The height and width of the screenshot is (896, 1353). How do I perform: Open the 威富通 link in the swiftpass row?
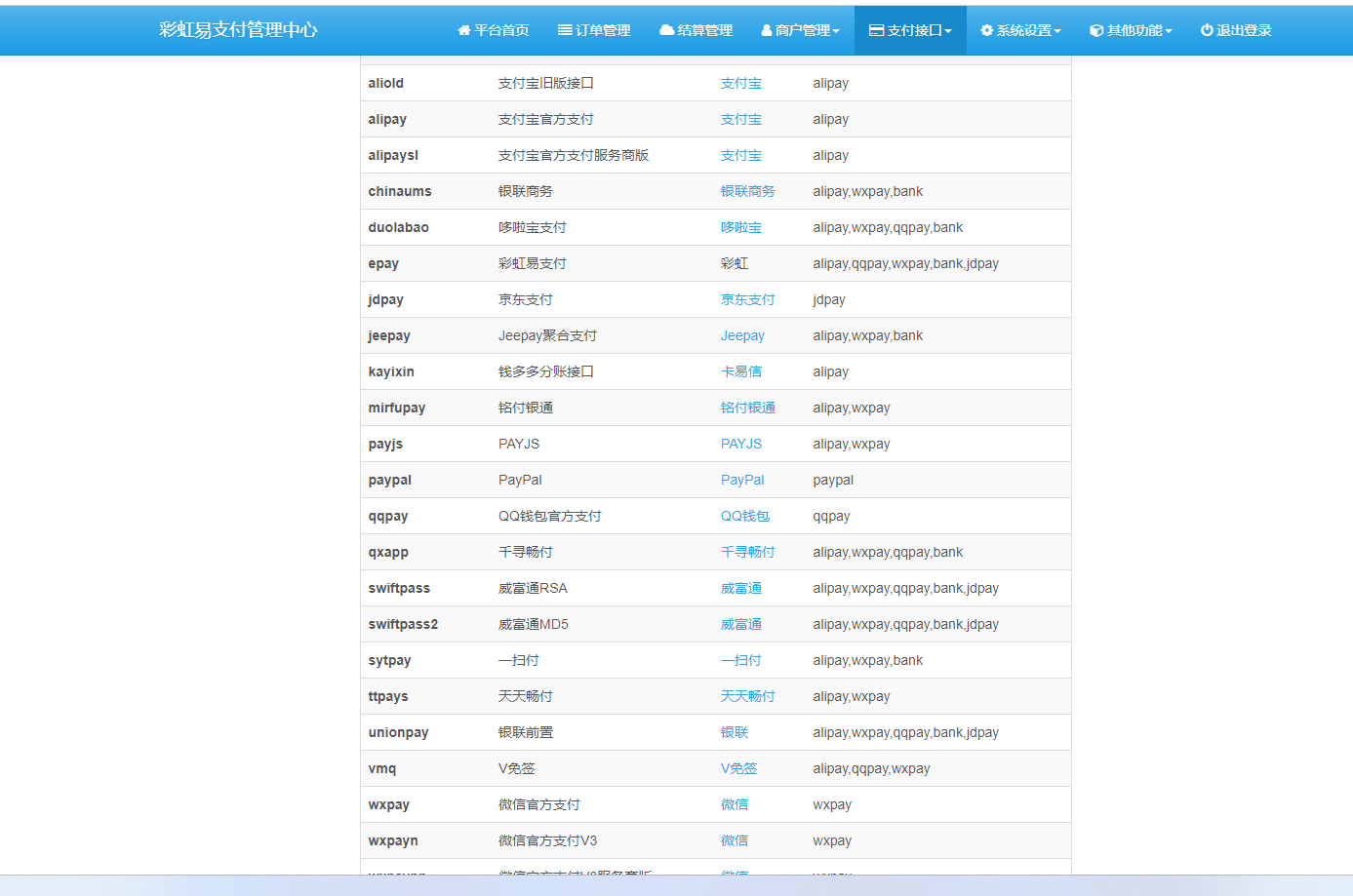[741, 589]
